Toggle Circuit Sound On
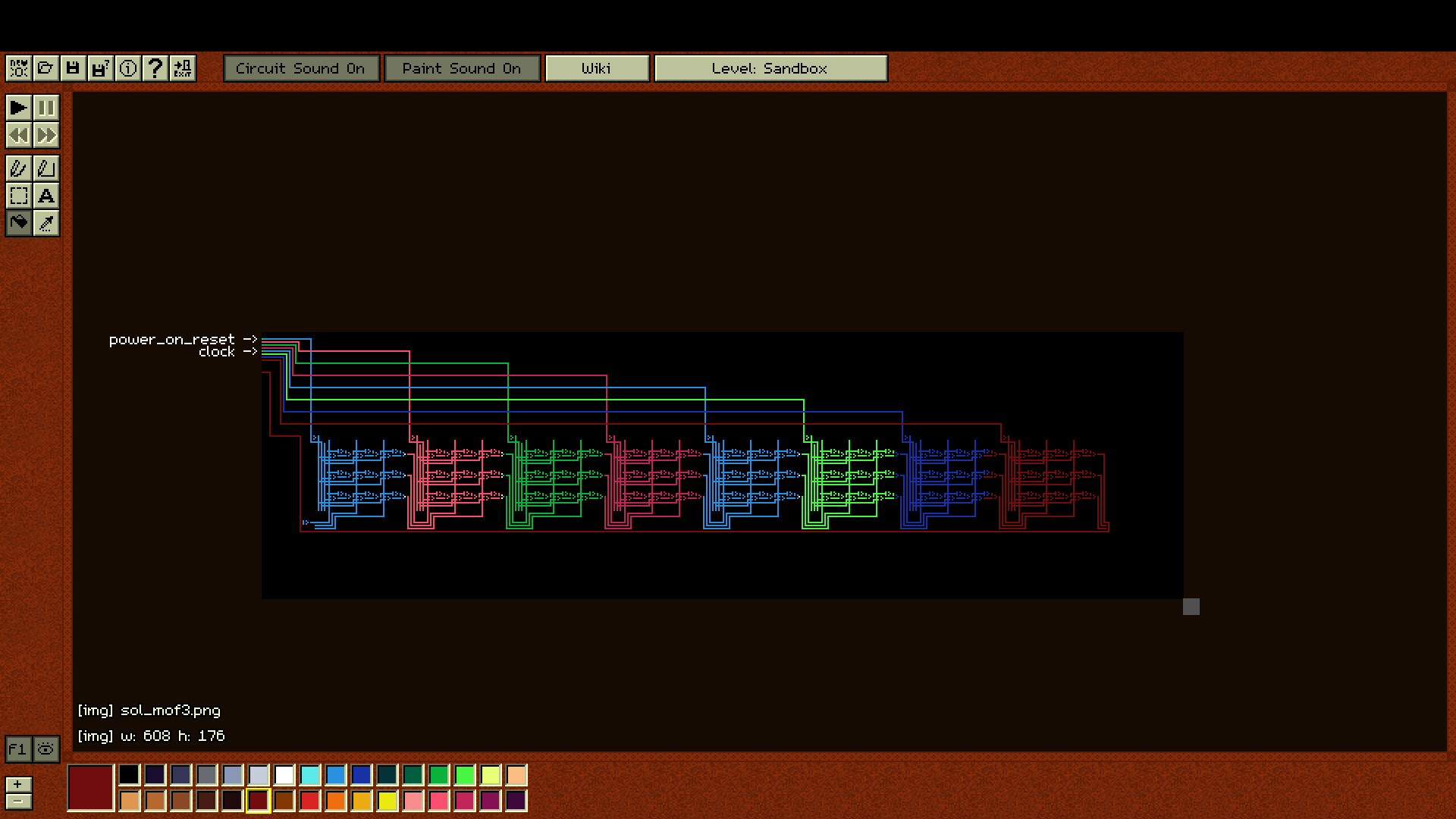This screenshot has height=819, width=1456. tap(301, 68)
